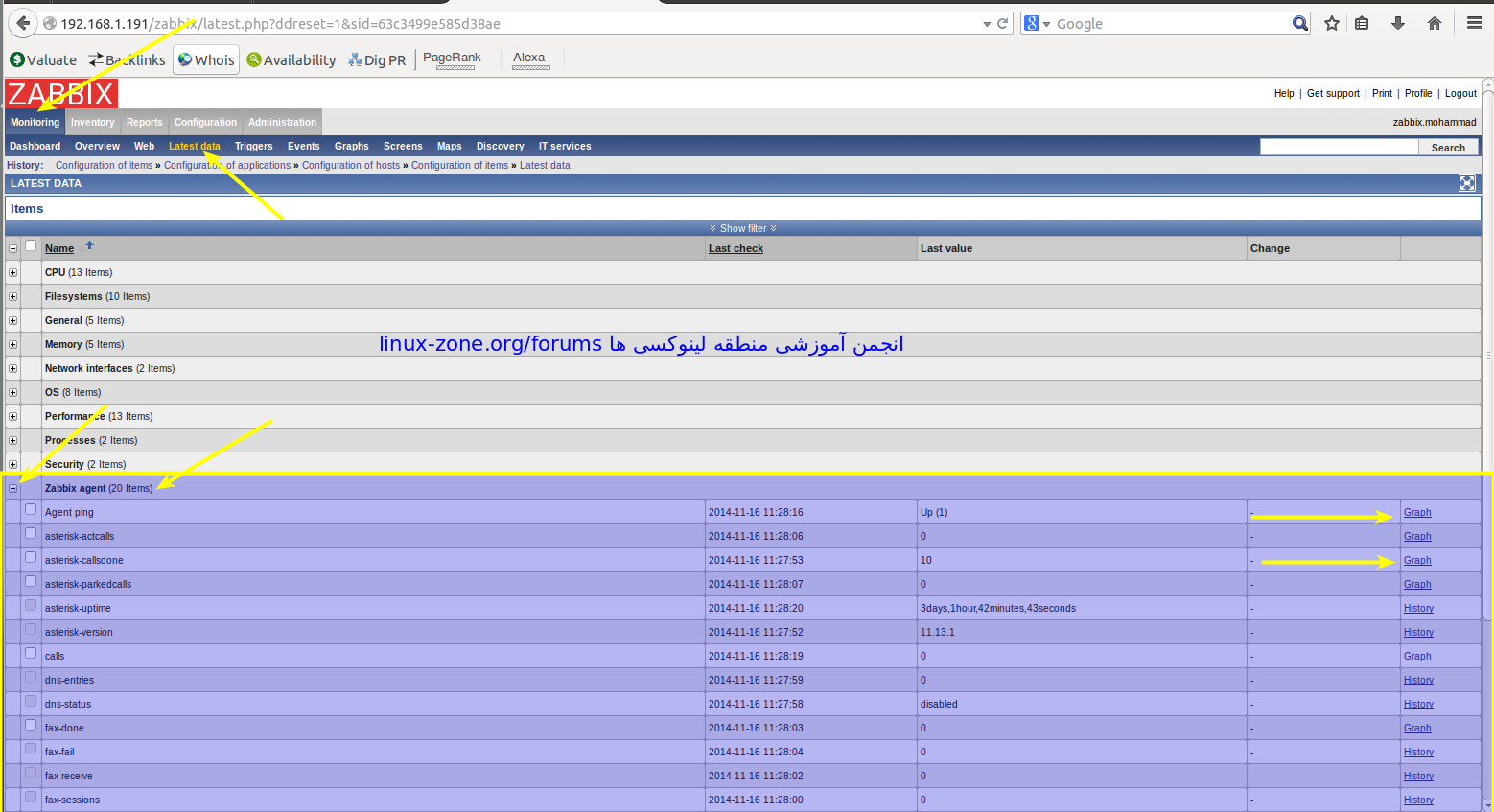Collapse the Zabbix agent group
The width and height of the screenshot is (1494, 812).
click(x=13, y=489)
